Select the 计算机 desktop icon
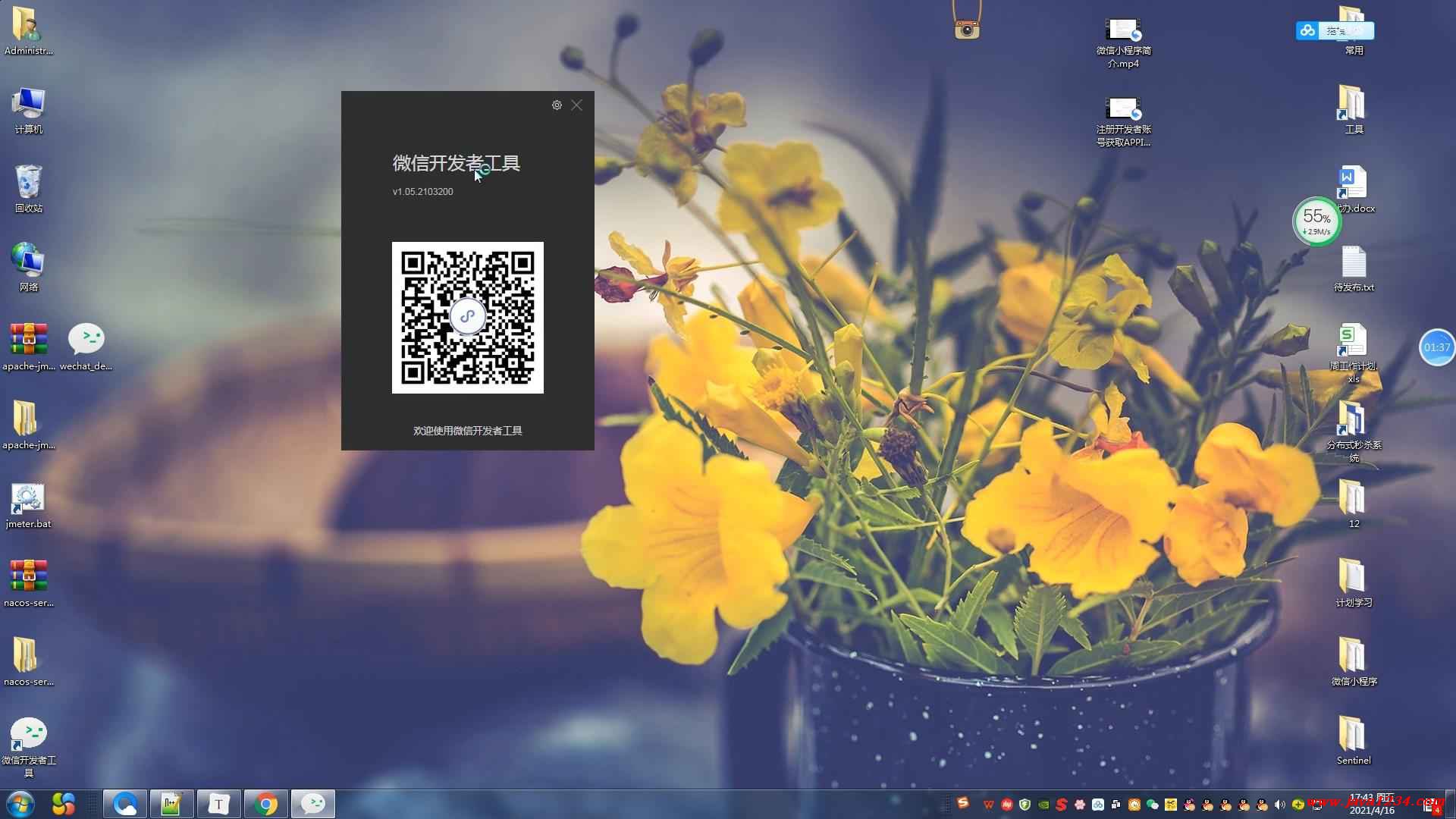This screenshot has height=819, width=1456. 29,110
